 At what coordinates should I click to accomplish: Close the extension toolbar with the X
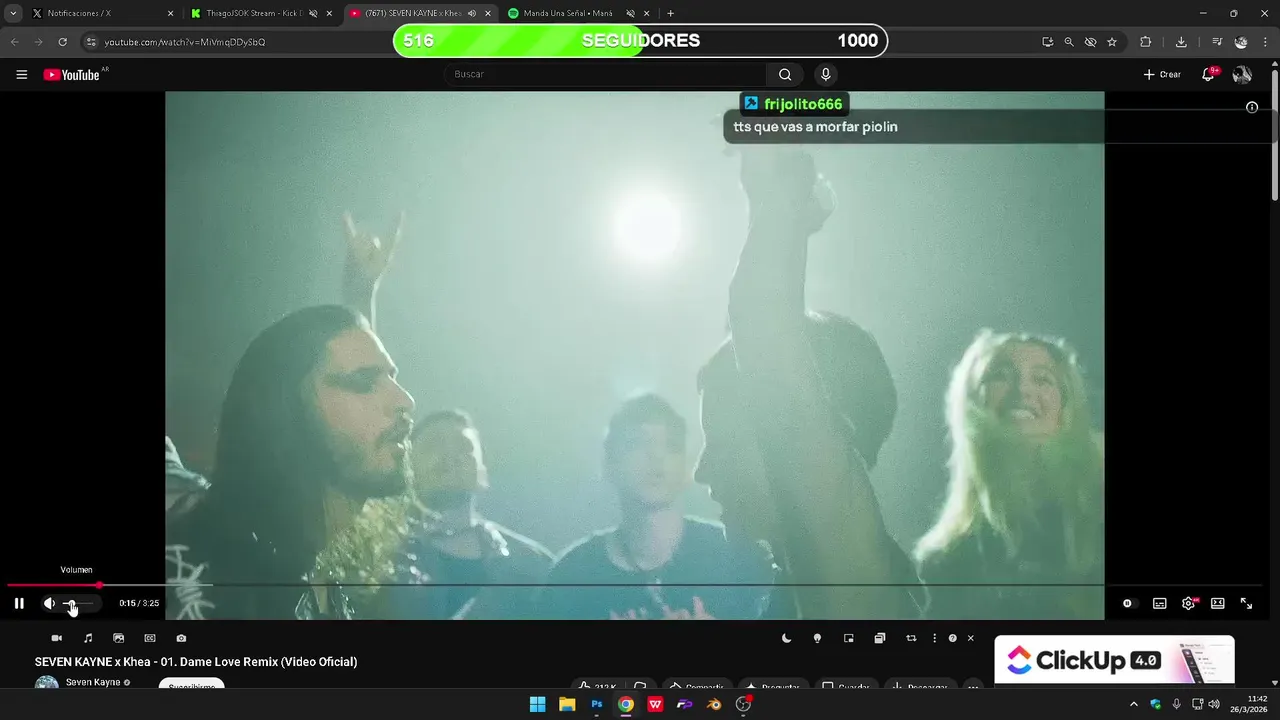[x=970, y=638]
